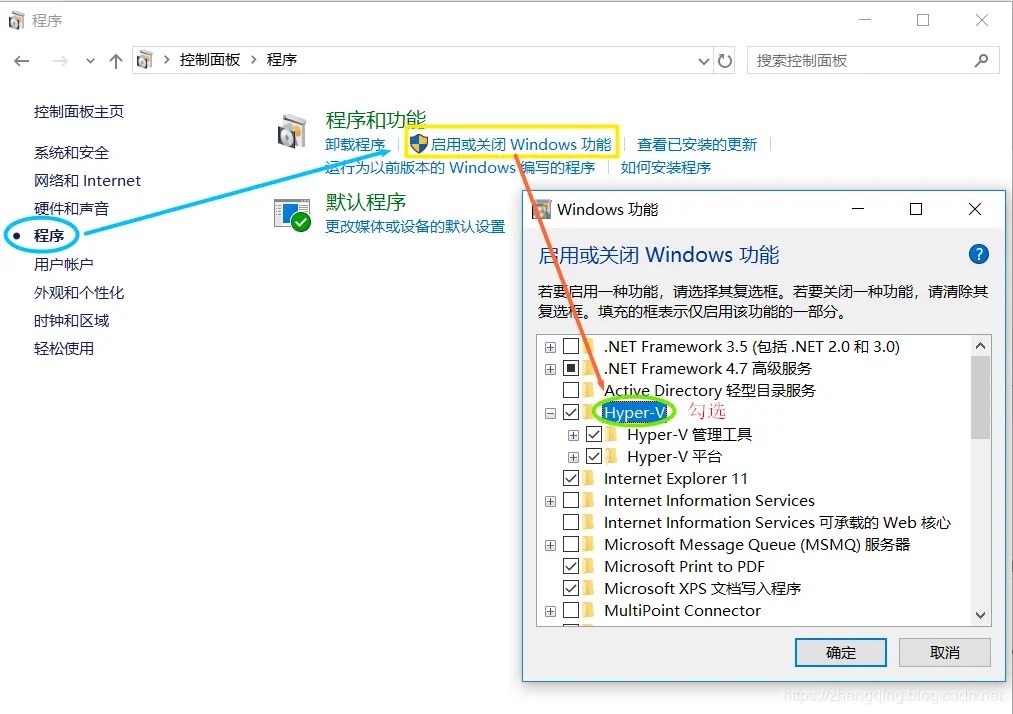
Task: Open 轻松使用 category
Action: click(64, 349)
